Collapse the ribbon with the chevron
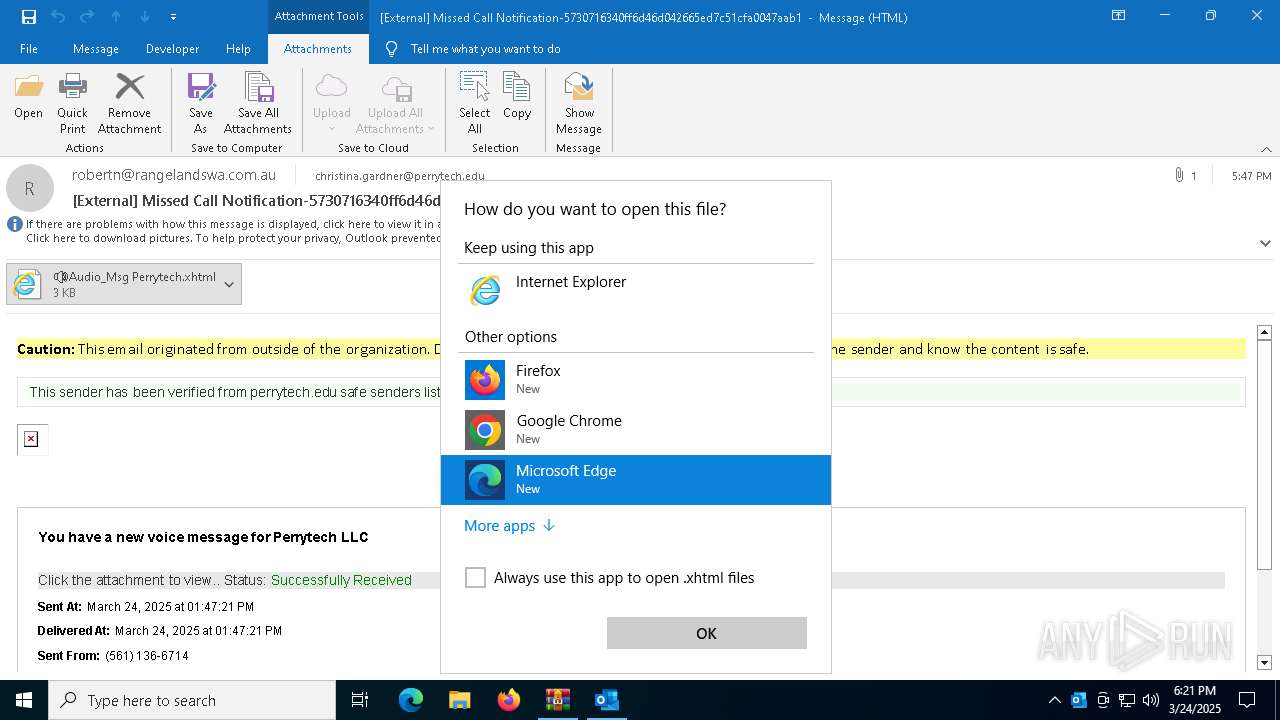This screenshot has height=720, width=1280. pyautogui.click(x=1266, y=149)
